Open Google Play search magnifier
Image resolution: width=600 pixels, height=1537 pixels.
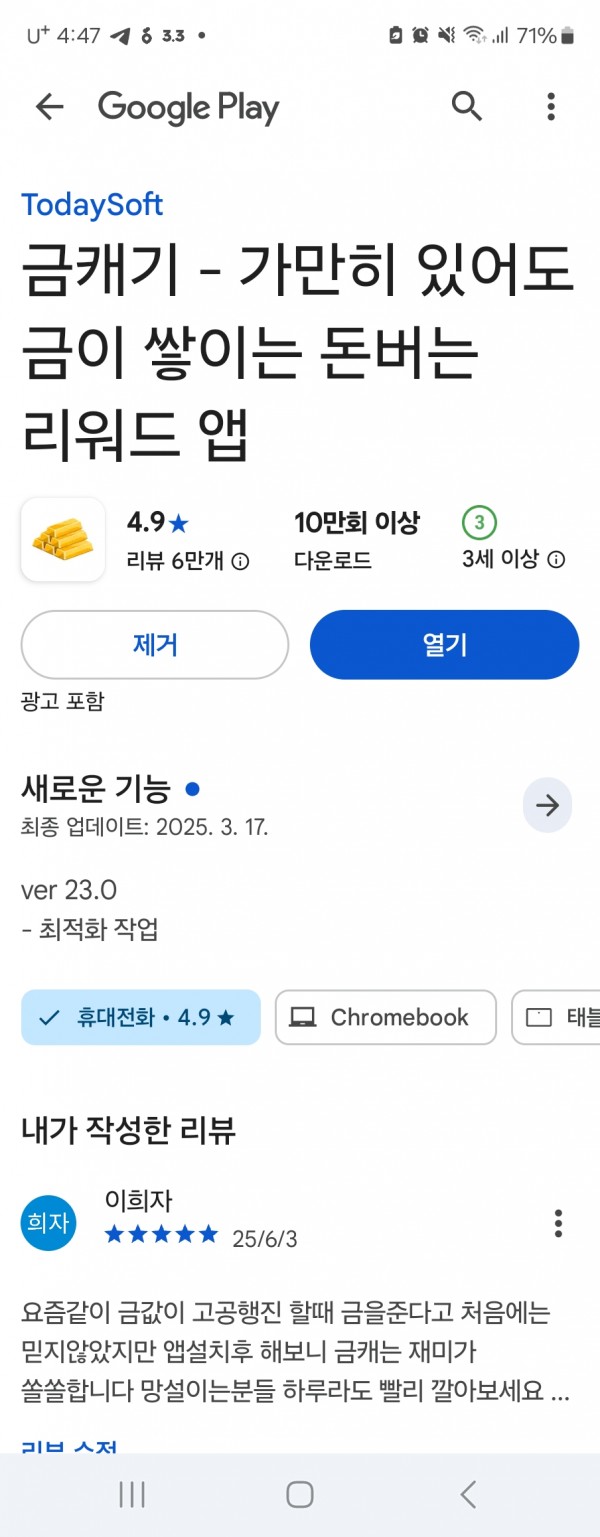click(467, 105)
